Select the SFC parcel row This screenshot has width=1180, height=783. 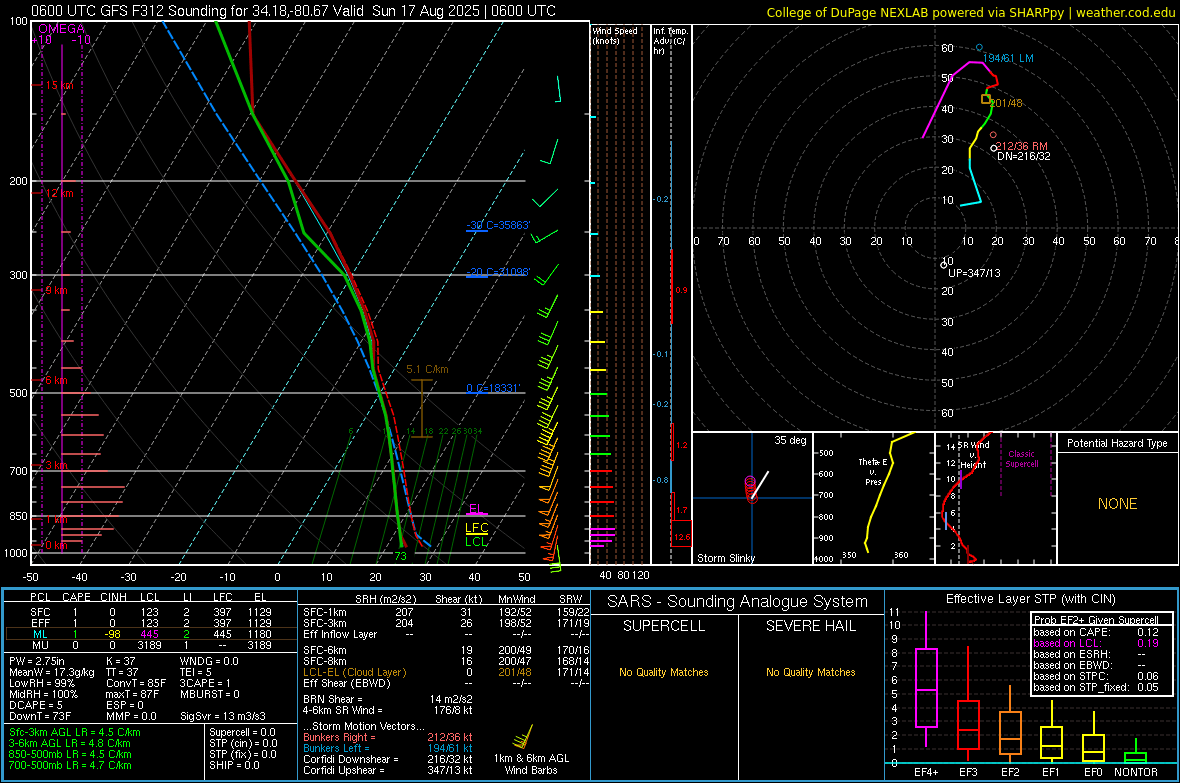click(149, 612)
